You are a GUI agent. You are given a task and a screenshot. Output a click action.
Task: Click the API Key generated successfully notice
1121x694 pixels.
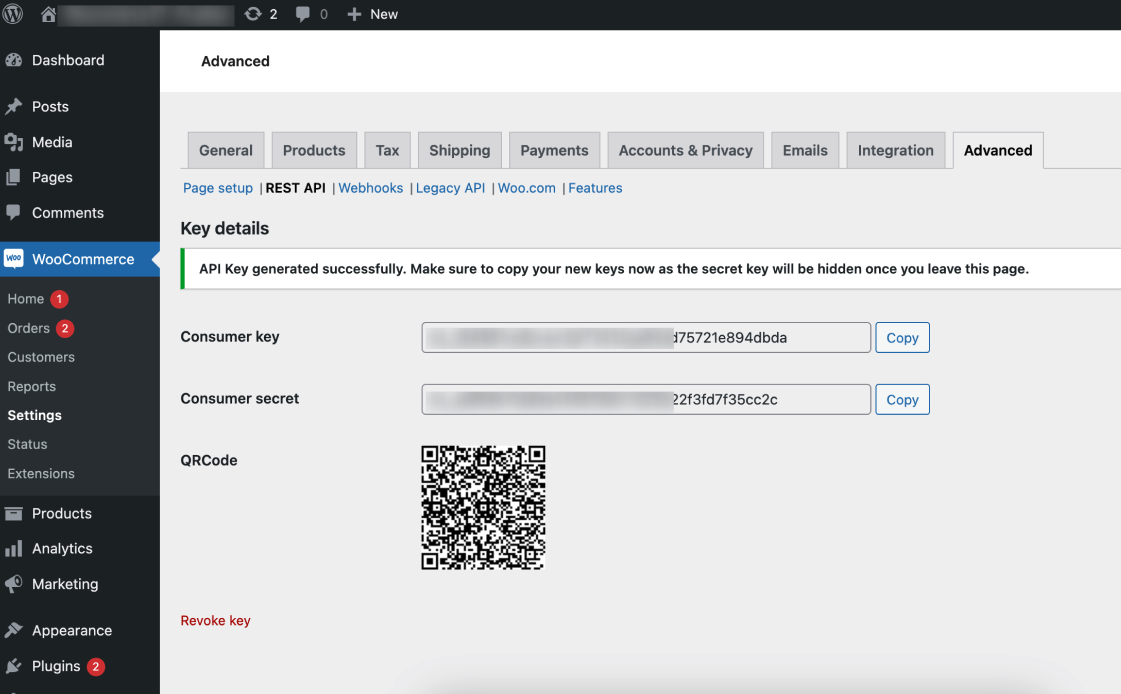[x=651, y=269]
